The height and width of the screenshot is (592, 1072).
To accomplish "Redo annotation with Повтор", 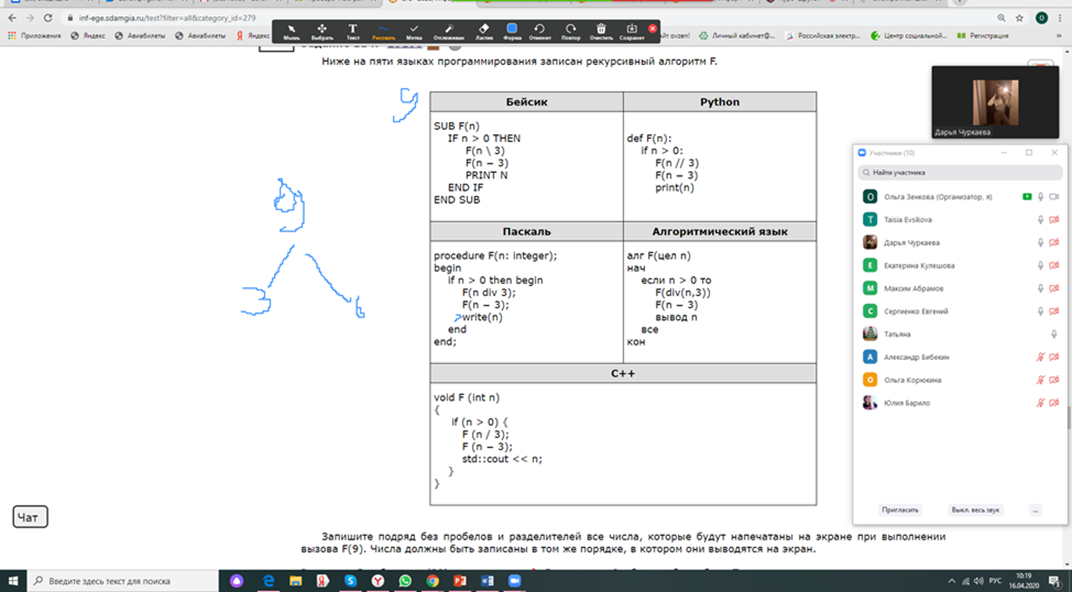I will tap(570, 31).
